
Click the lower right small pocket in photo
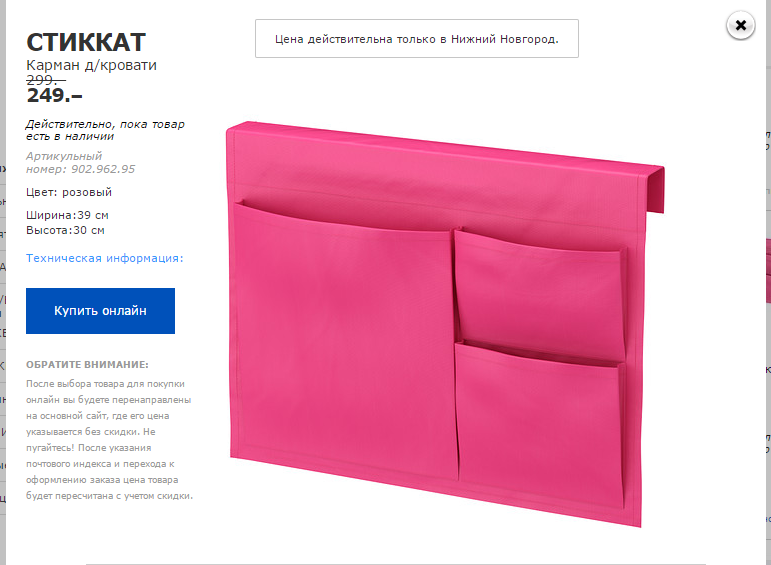[x=539, y=425]
